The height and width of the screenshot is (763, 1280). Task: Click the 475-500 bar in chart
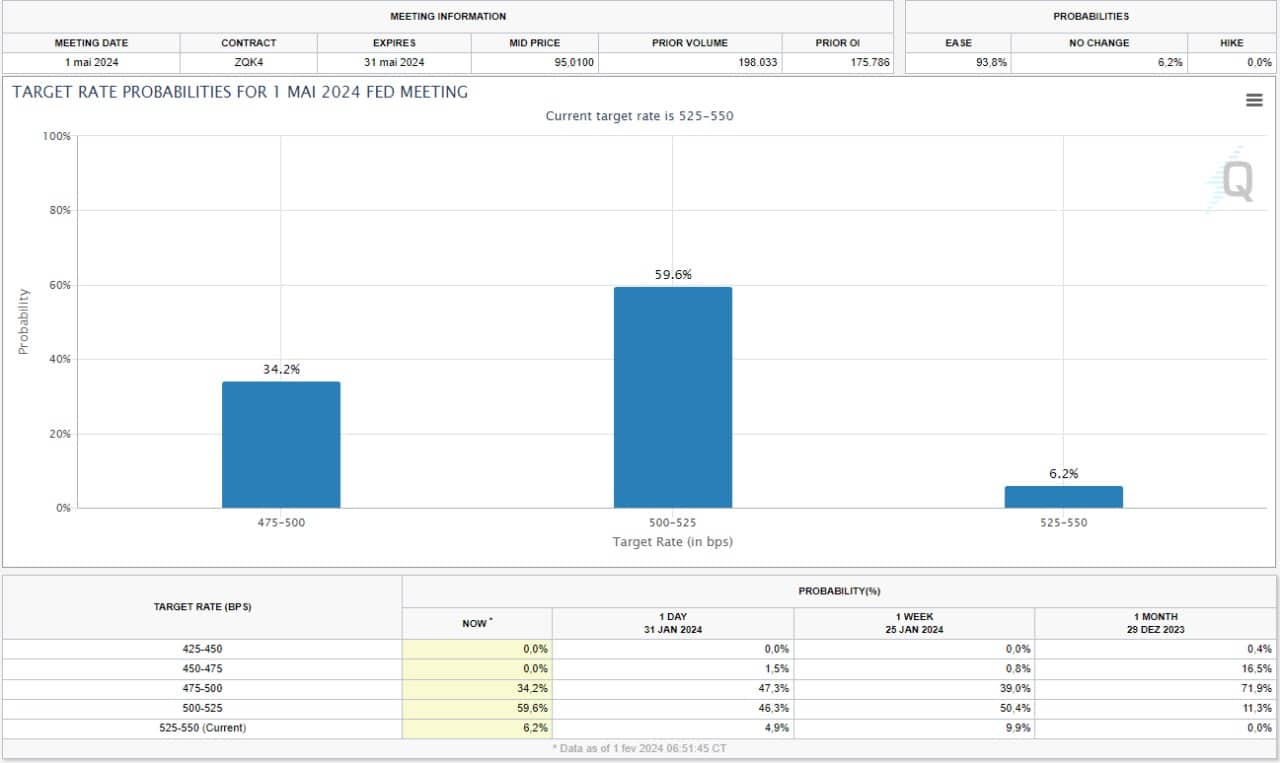tap(281, 445)
